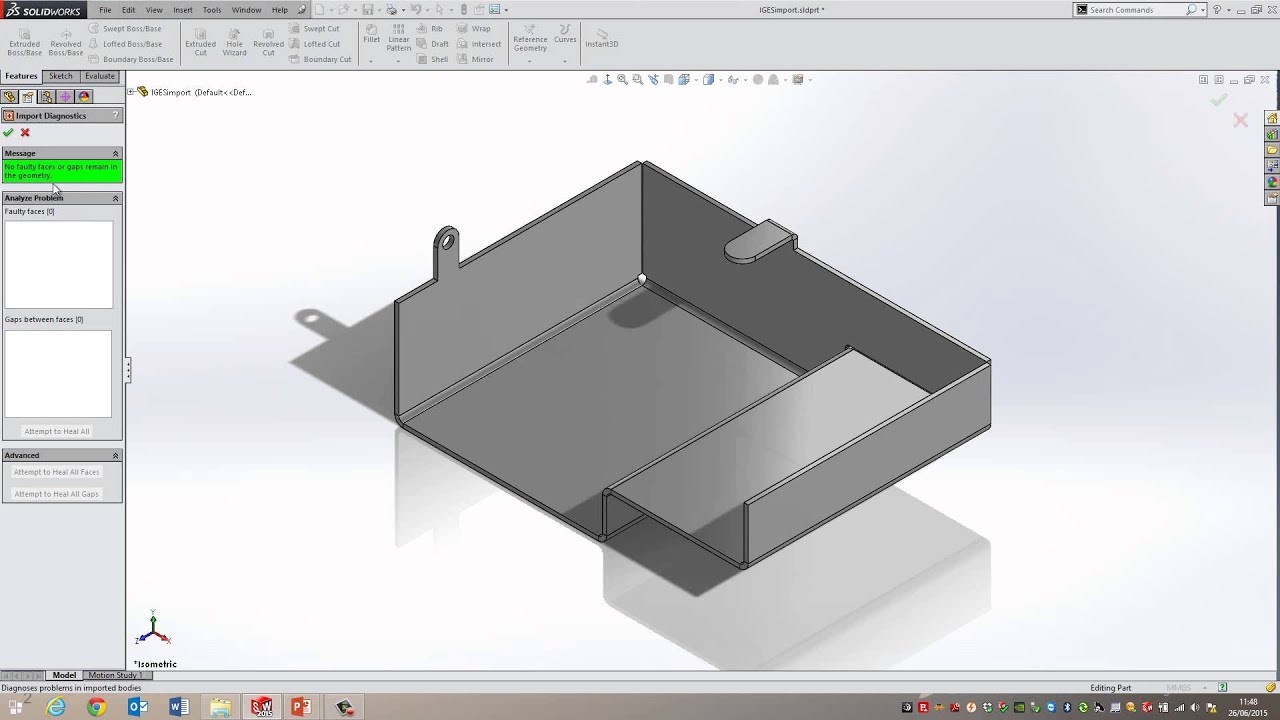1280x720 pixels.
Task: Open the Tools menu
Action: [212, 10]
